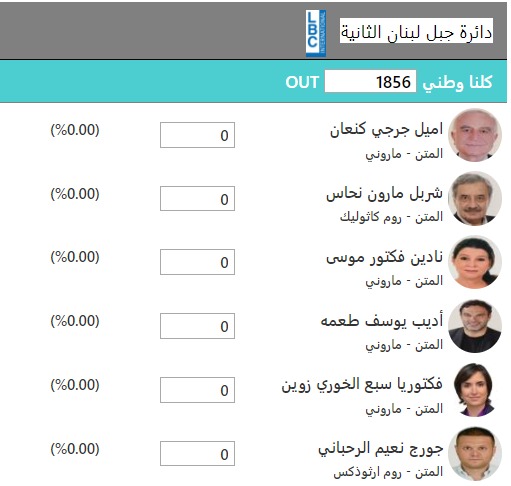Click the OUT status label
This screenshot has width=511, height=486.
pos(302,82)
